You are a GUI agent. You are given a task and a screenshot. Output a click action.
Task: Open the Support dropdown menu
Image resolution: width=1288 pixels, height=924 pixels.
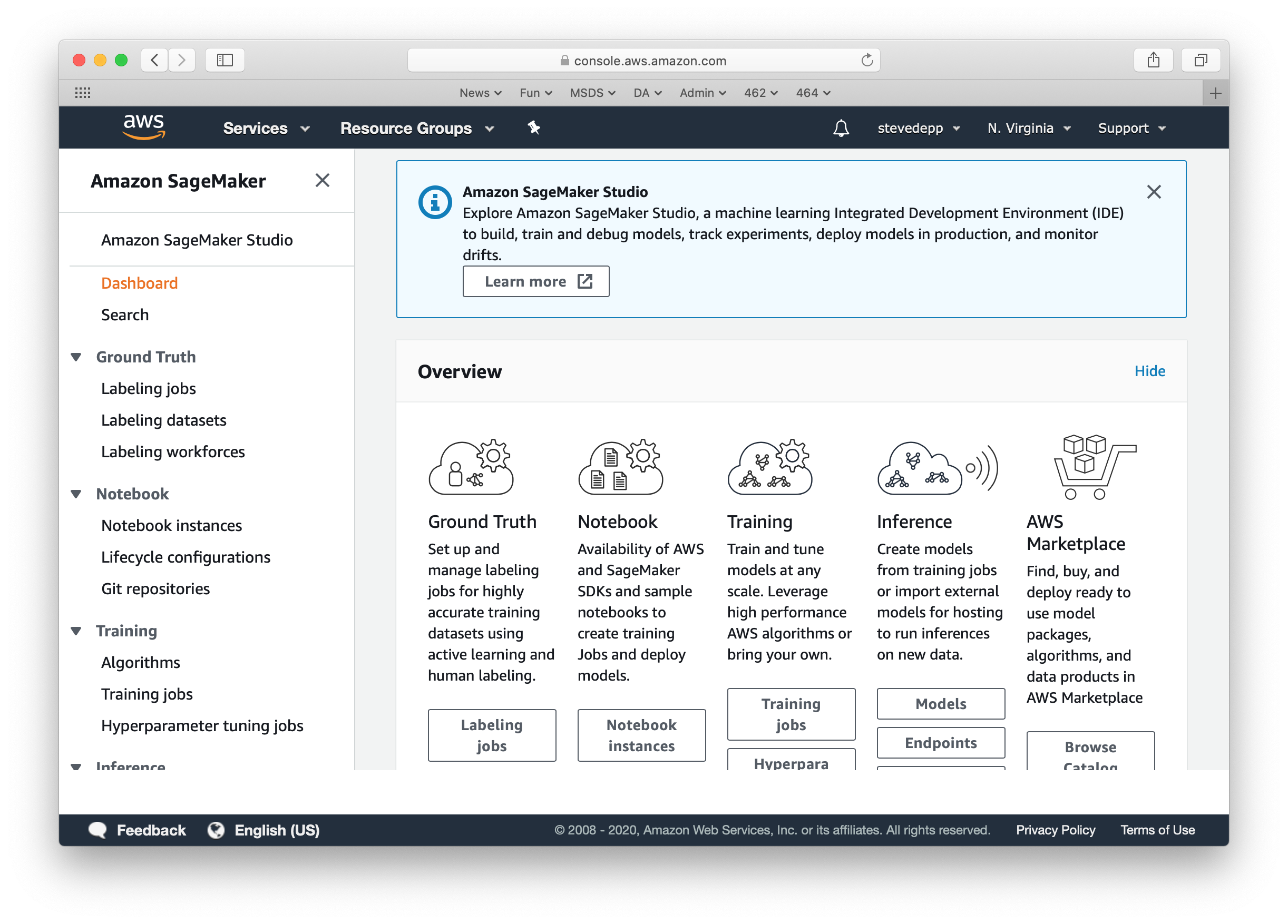(1131, 128)
